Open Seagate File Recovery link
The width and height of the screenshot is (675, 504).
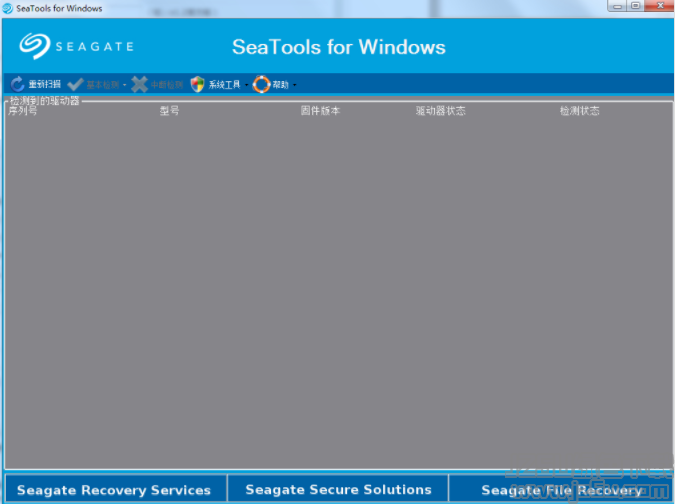pos(561,490)
